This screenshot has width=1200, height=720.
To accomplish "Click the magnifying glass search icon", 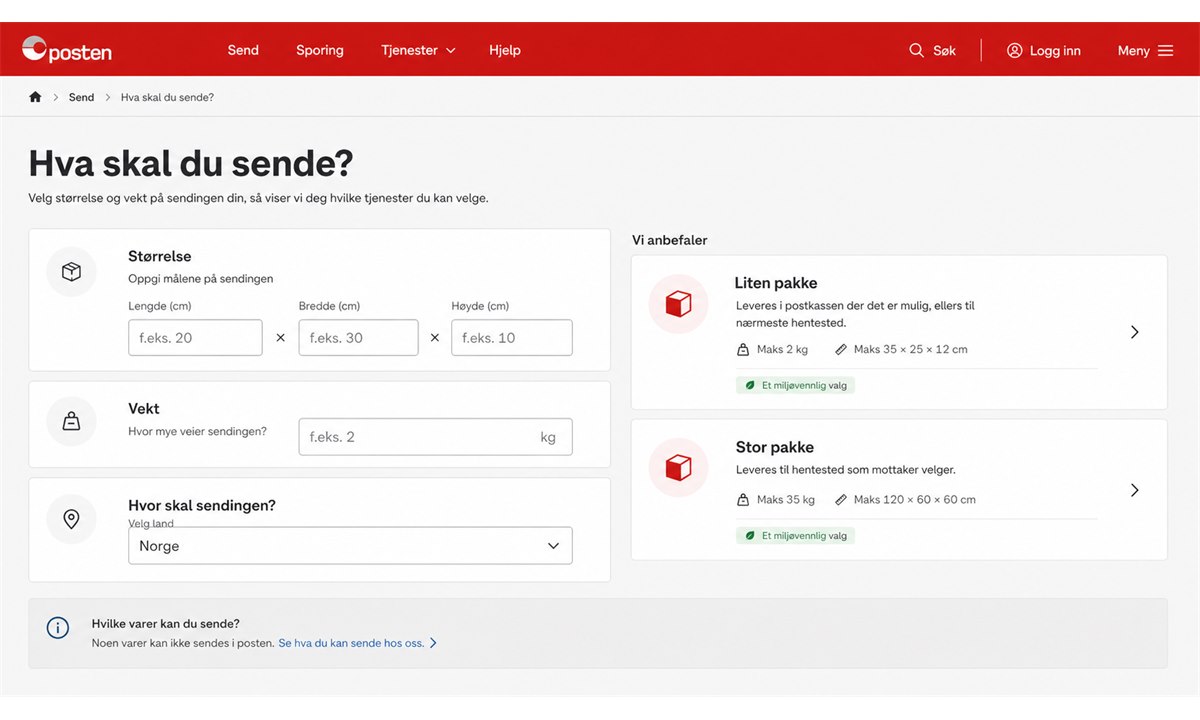I will coord(916,50).
